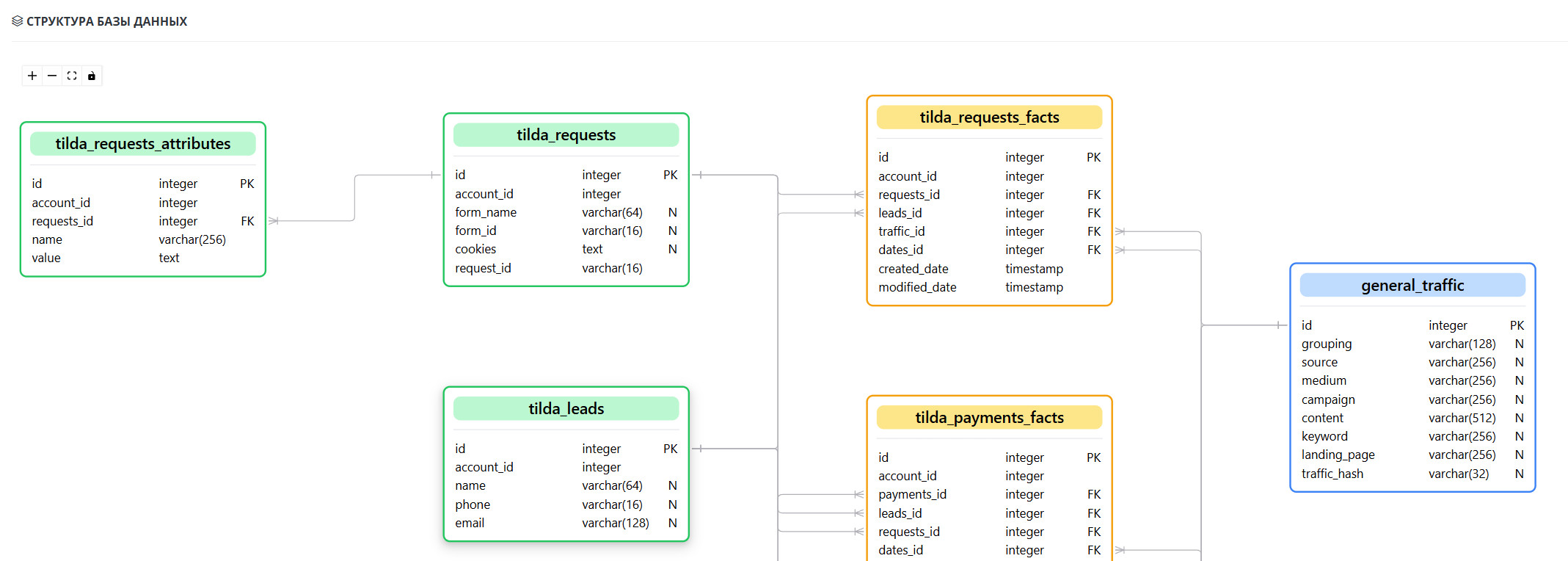
Task: Select the tilda_payments_facts table header
Action: coord(989,418)
